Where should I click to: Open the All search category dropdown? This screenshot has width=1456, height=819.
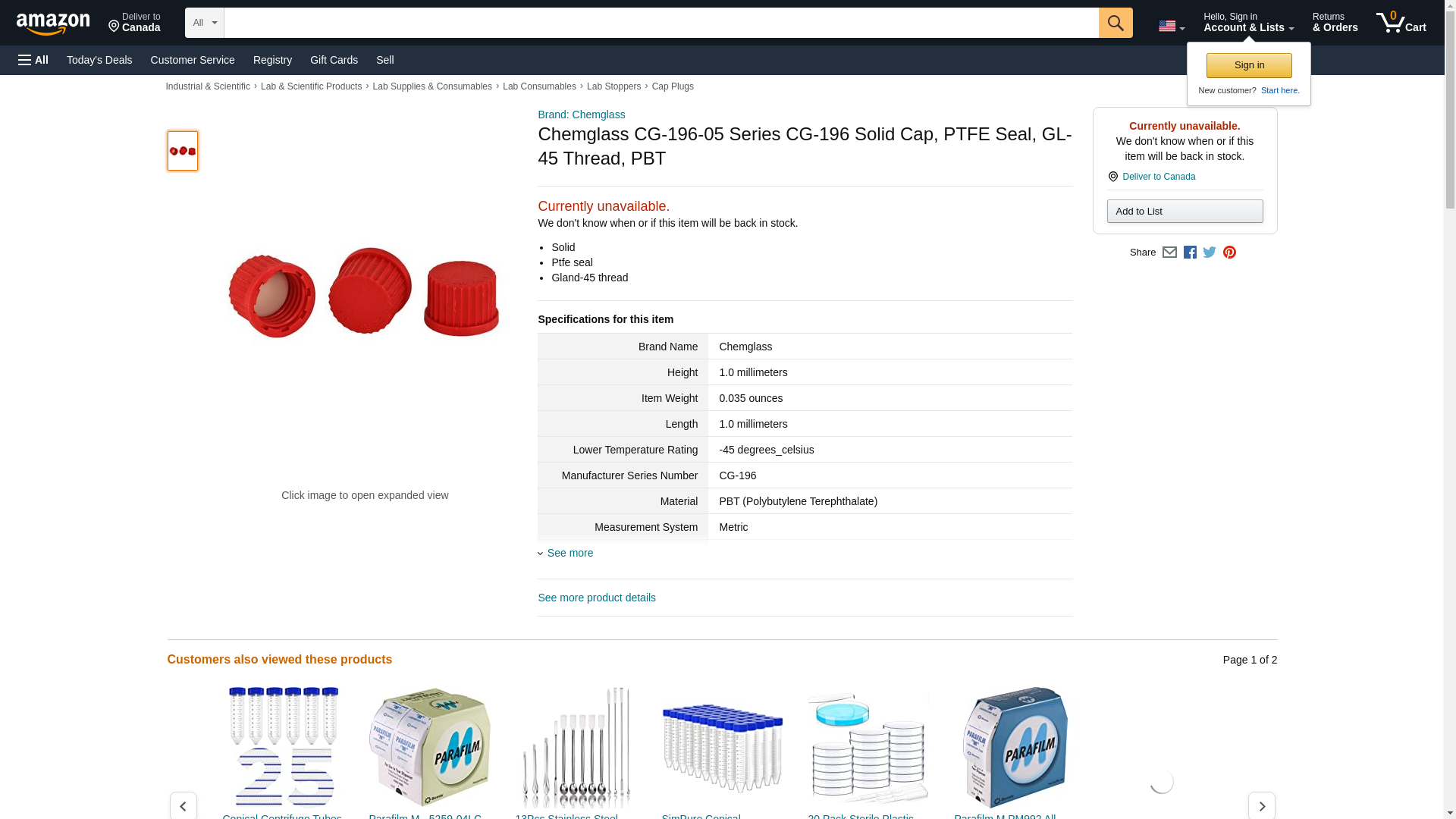click(x=204, y=23)
